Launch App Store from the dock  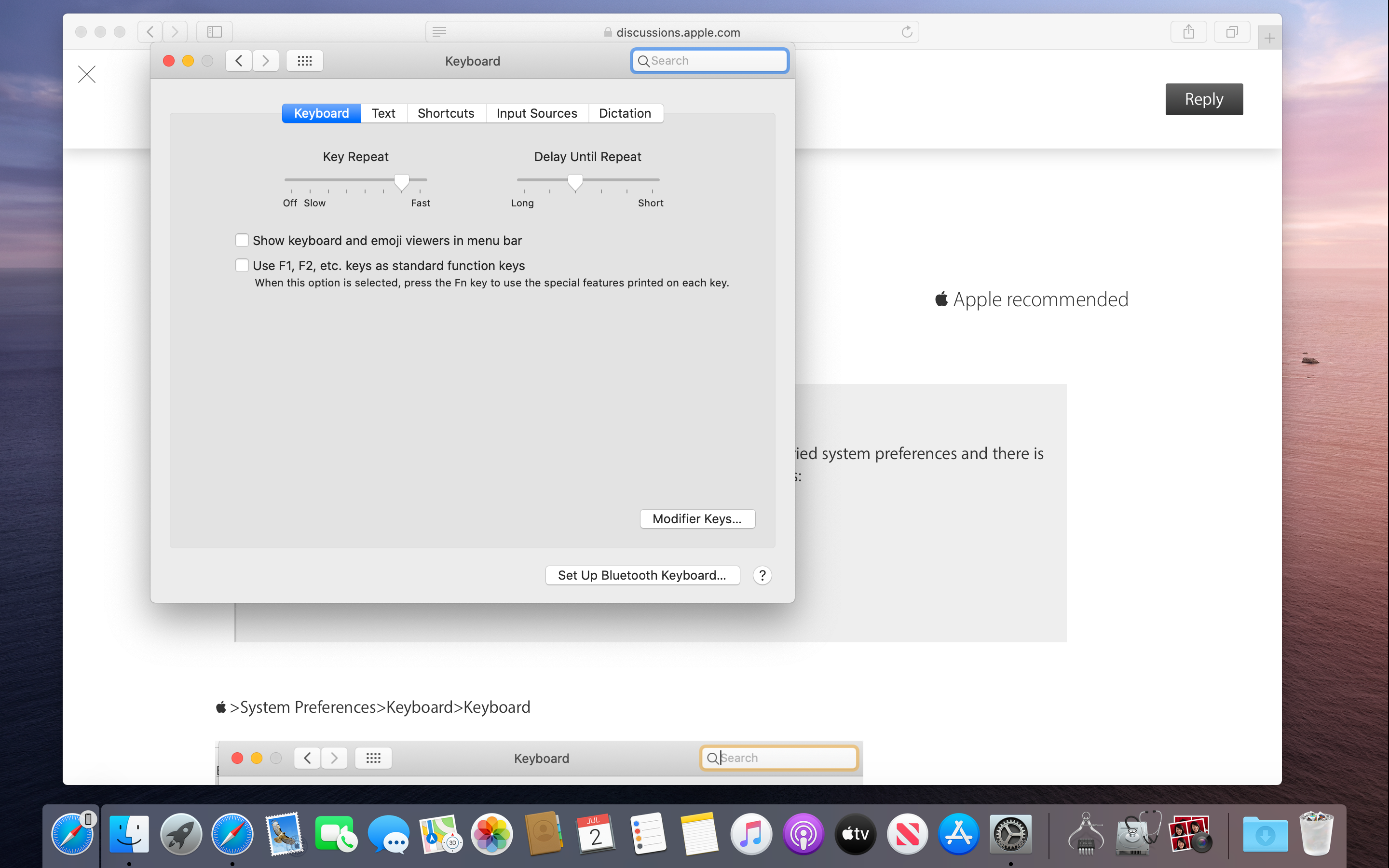click(958, 834)
